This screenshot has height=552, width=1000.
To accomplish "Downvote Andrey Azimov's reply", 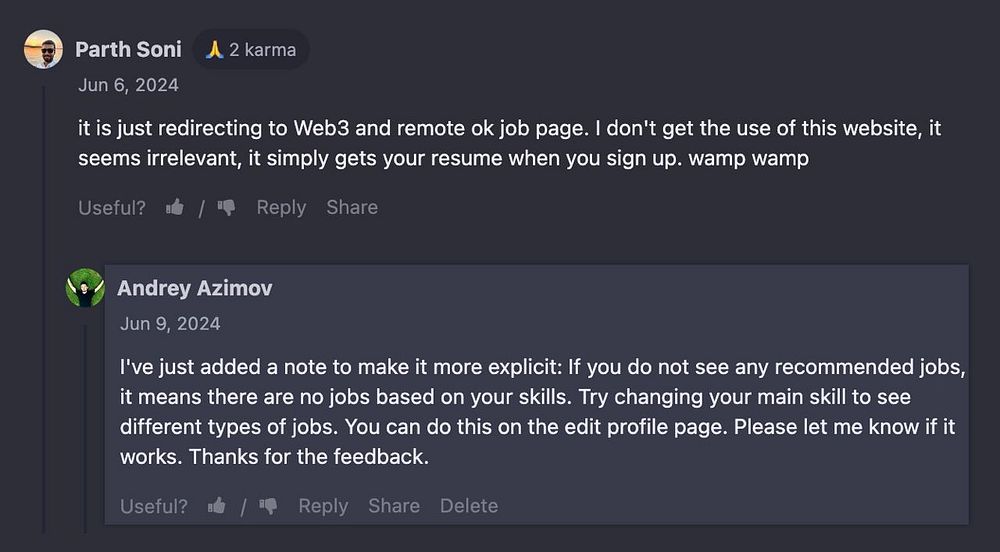I will point(268,507).
